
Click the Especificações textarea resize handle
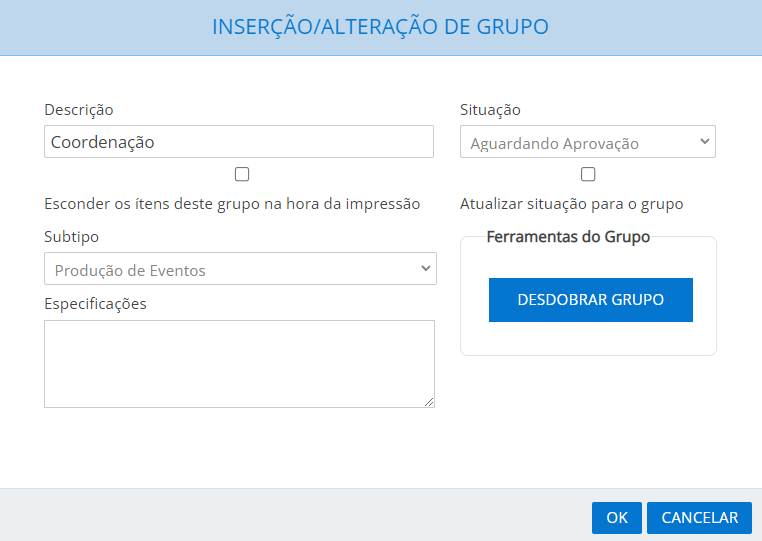429,402
